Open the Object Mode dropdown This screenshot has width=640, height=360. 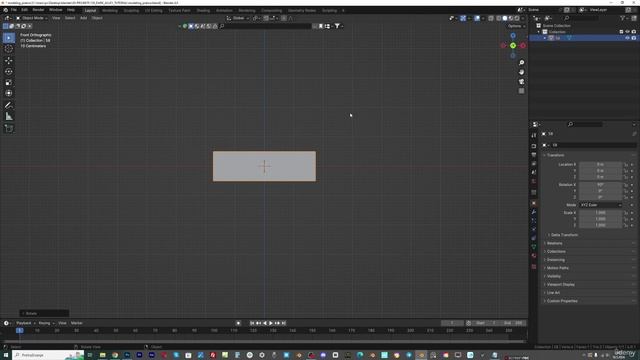[x=32, y=18]
